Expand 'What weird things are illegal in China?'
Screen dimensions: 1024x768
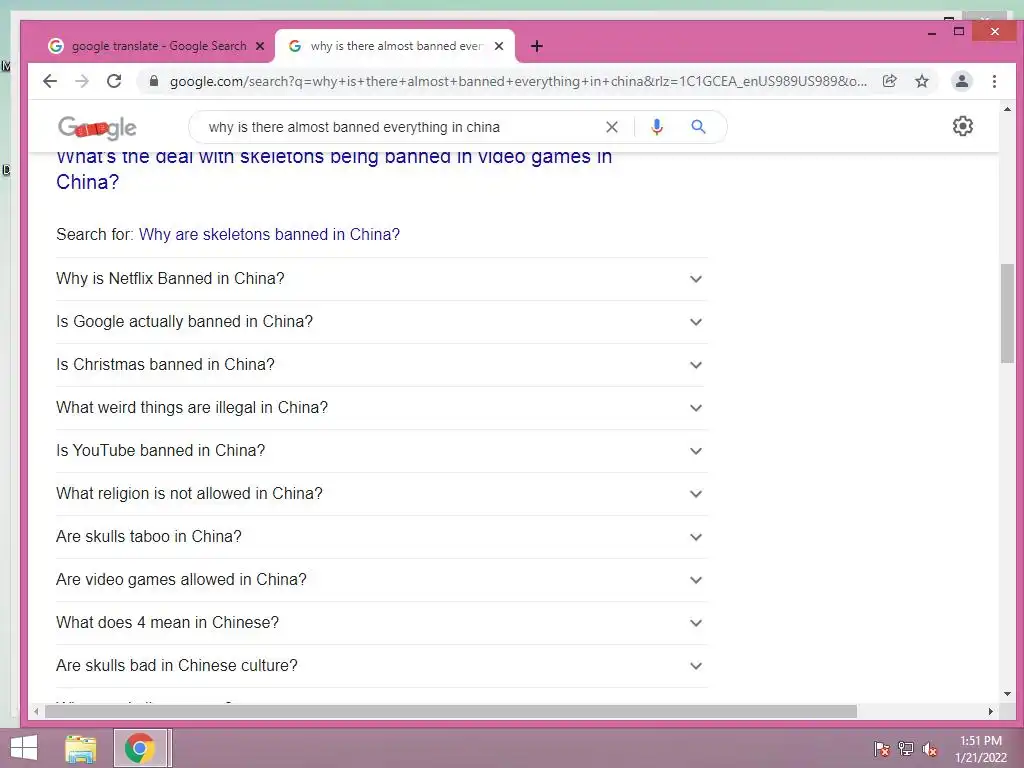click(x=381, y=408)
